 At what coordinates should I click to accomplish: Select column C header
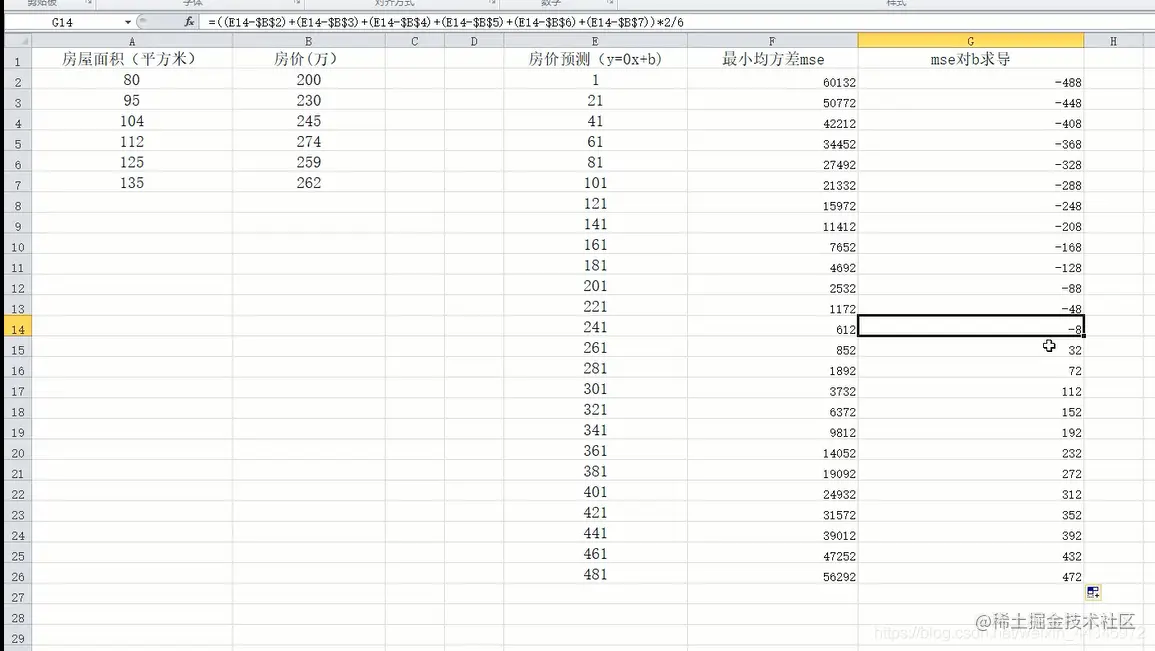tap(415, 41)
